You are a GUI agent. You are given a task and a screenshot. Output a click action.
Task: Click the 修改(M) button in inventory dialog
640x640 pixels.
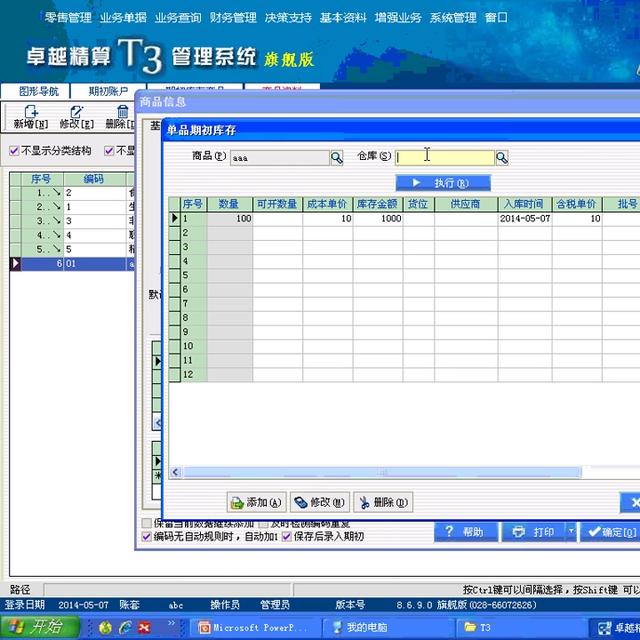[x=320, y=502]
